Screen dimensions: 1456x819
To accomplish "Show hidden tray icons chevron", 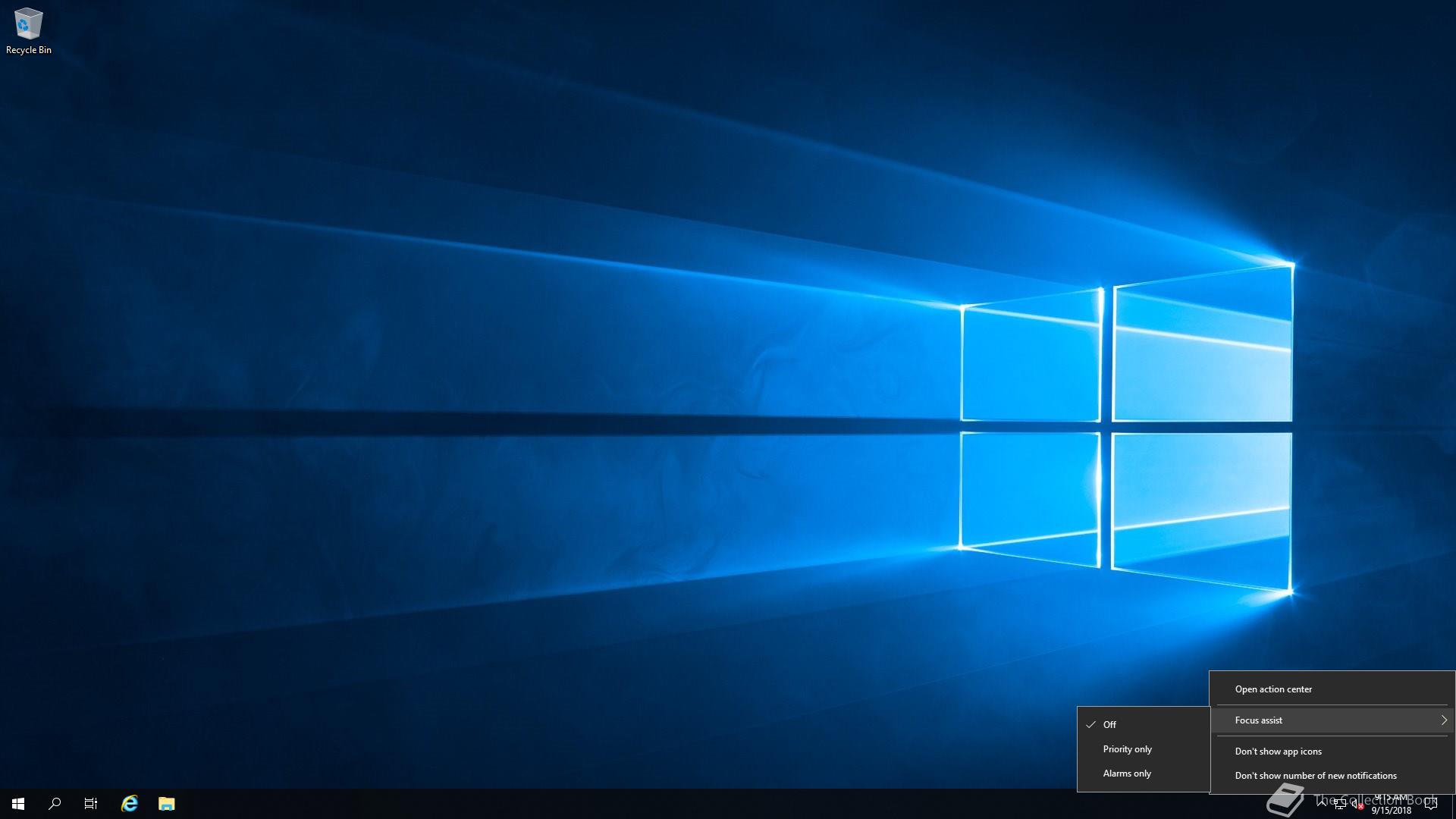I will coord(1322,804).
